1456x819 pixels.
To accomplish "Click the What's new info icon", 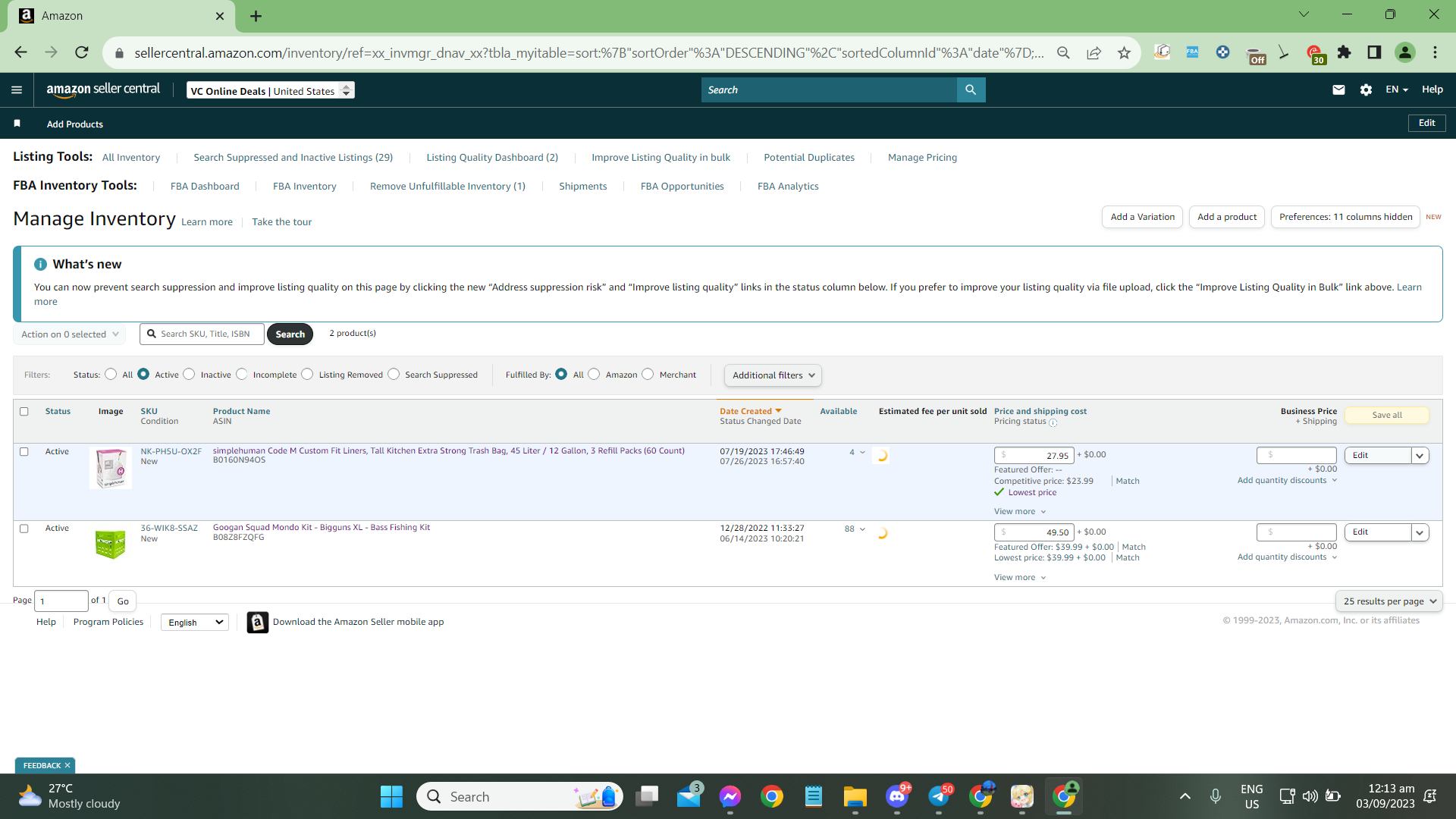I will pyautogui.click(x=40, y=264).
